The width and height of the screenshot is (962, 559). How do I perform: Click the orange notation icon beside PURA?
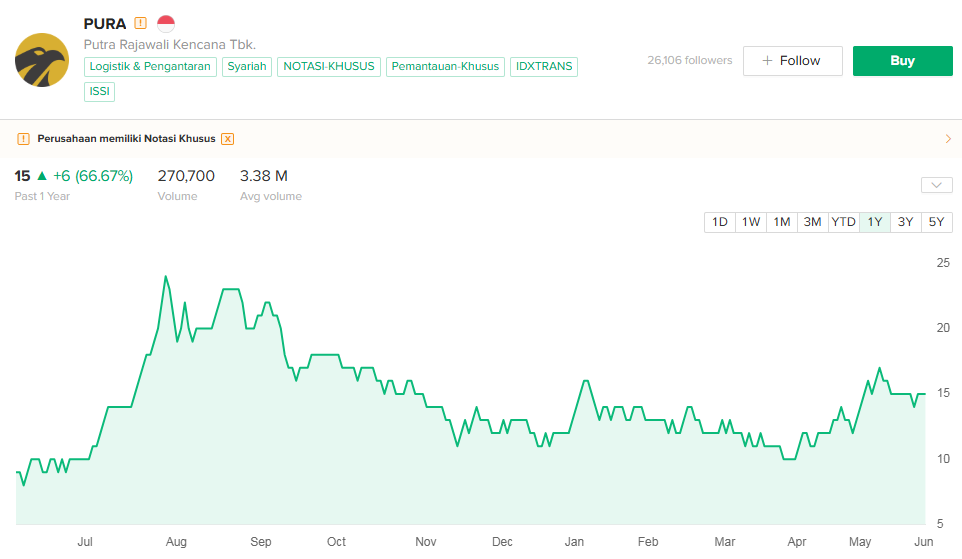140,23
